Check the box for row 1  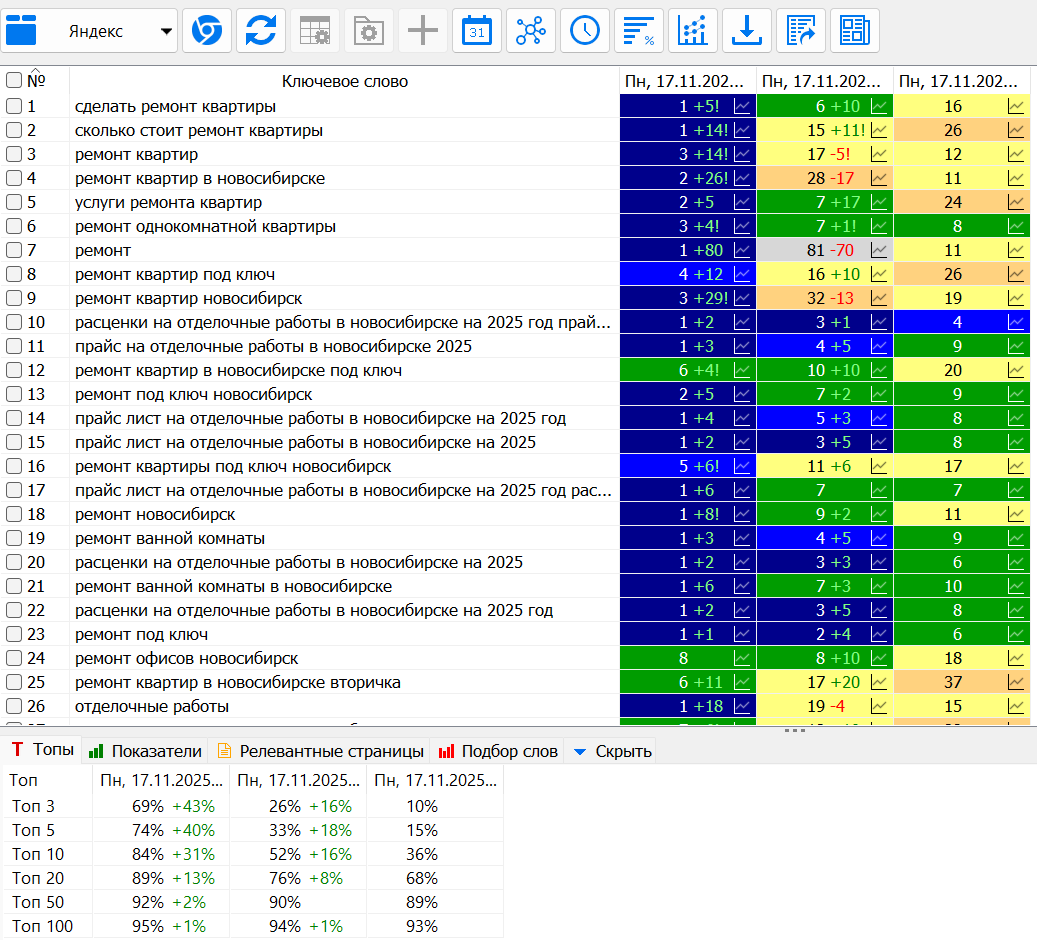14,107
